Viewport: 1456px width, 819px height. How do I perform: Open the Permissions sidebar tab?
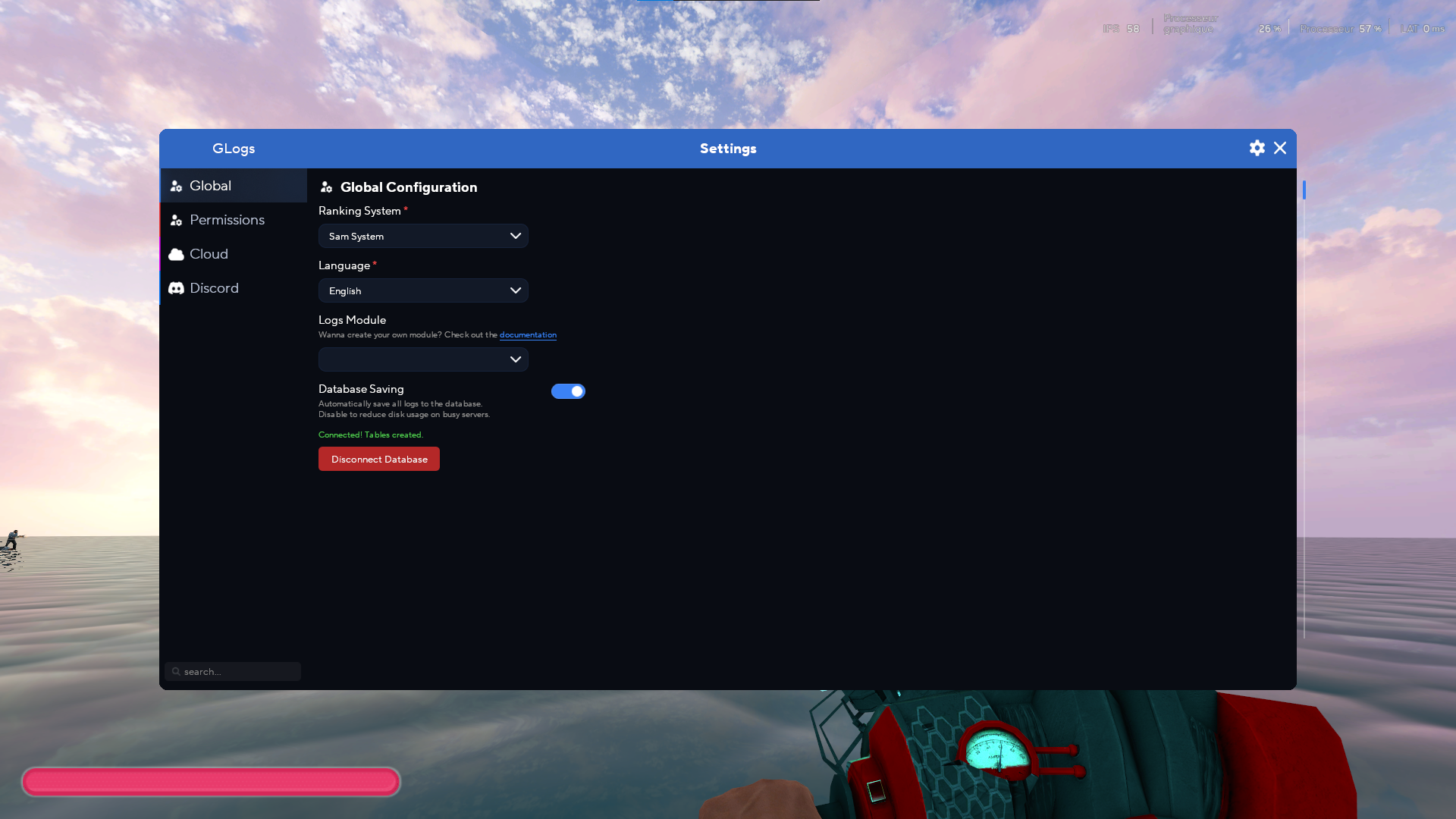pos(234,220)
